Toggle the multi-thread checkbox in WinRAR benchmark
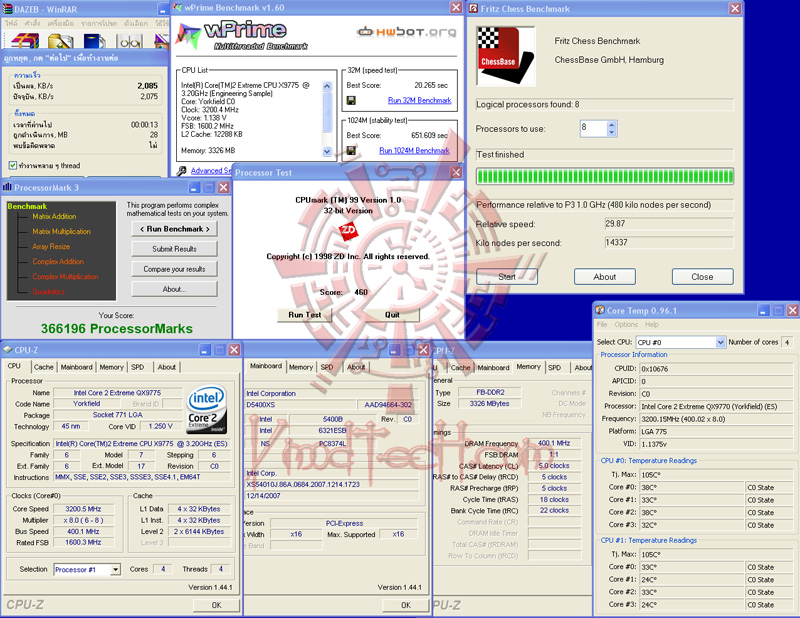The image size is (800, 618). coord(13,165)
